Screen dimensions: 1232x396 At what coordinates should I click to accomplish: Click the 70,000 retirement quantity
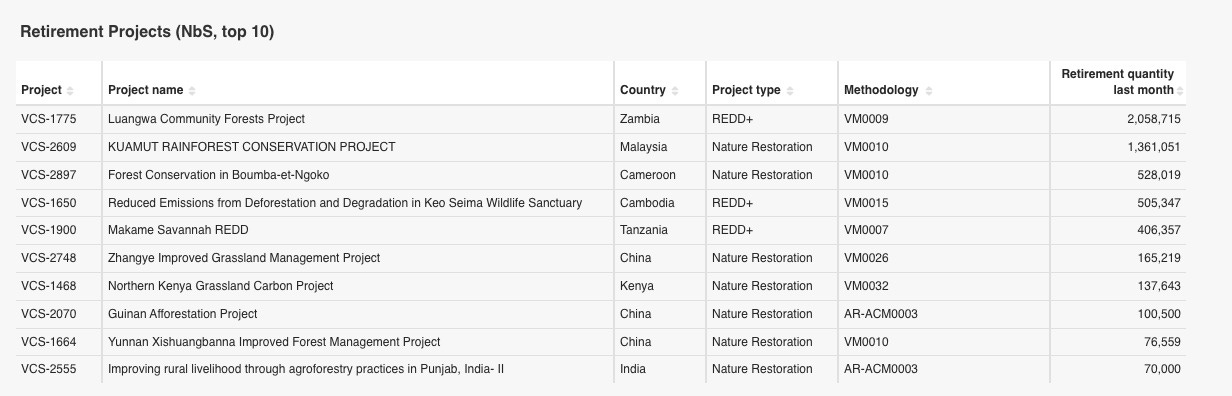pyautogui.click(x=1163, y=369)
